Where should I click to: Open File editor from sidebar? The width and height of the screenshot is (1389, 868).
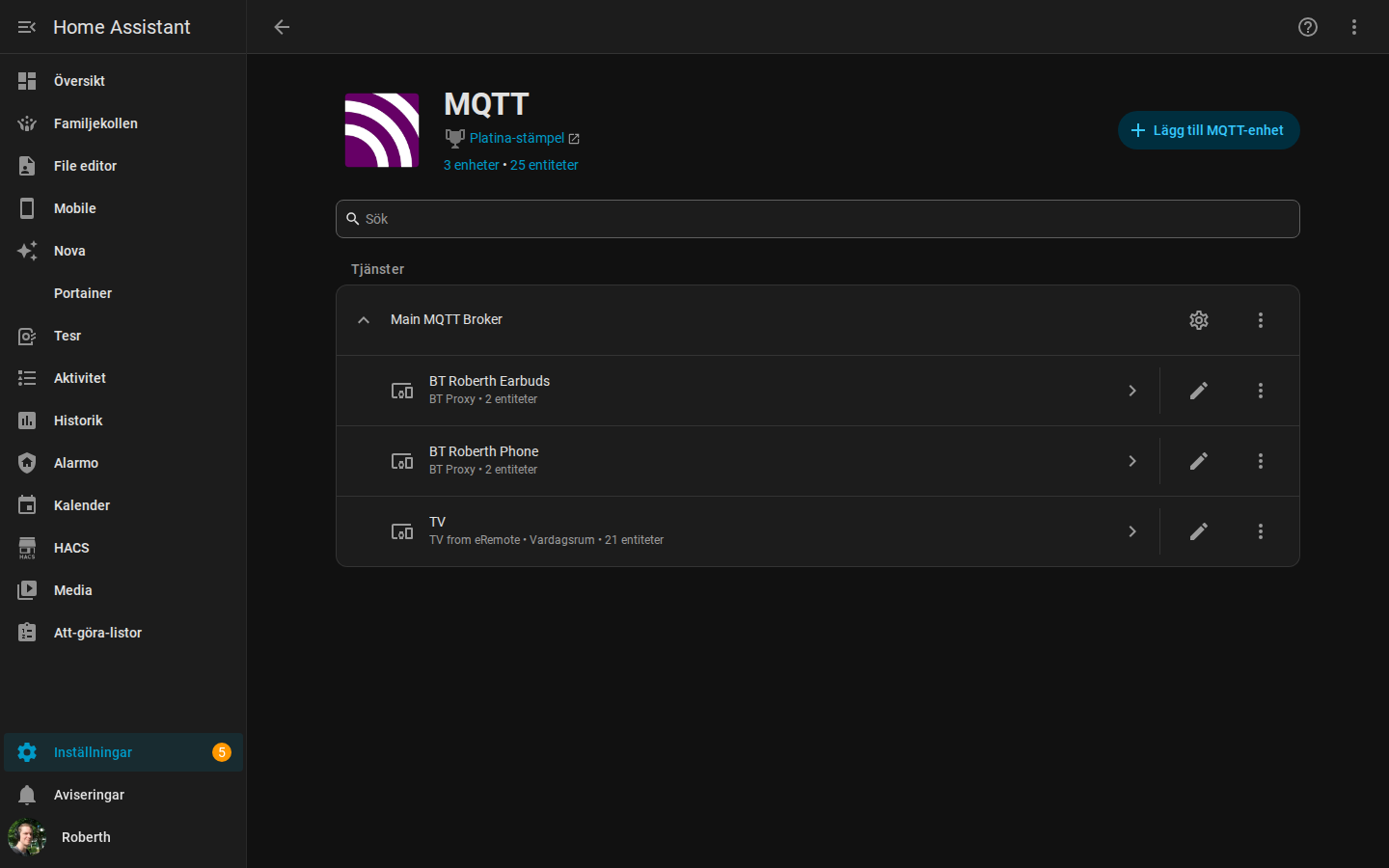[123, 166]
